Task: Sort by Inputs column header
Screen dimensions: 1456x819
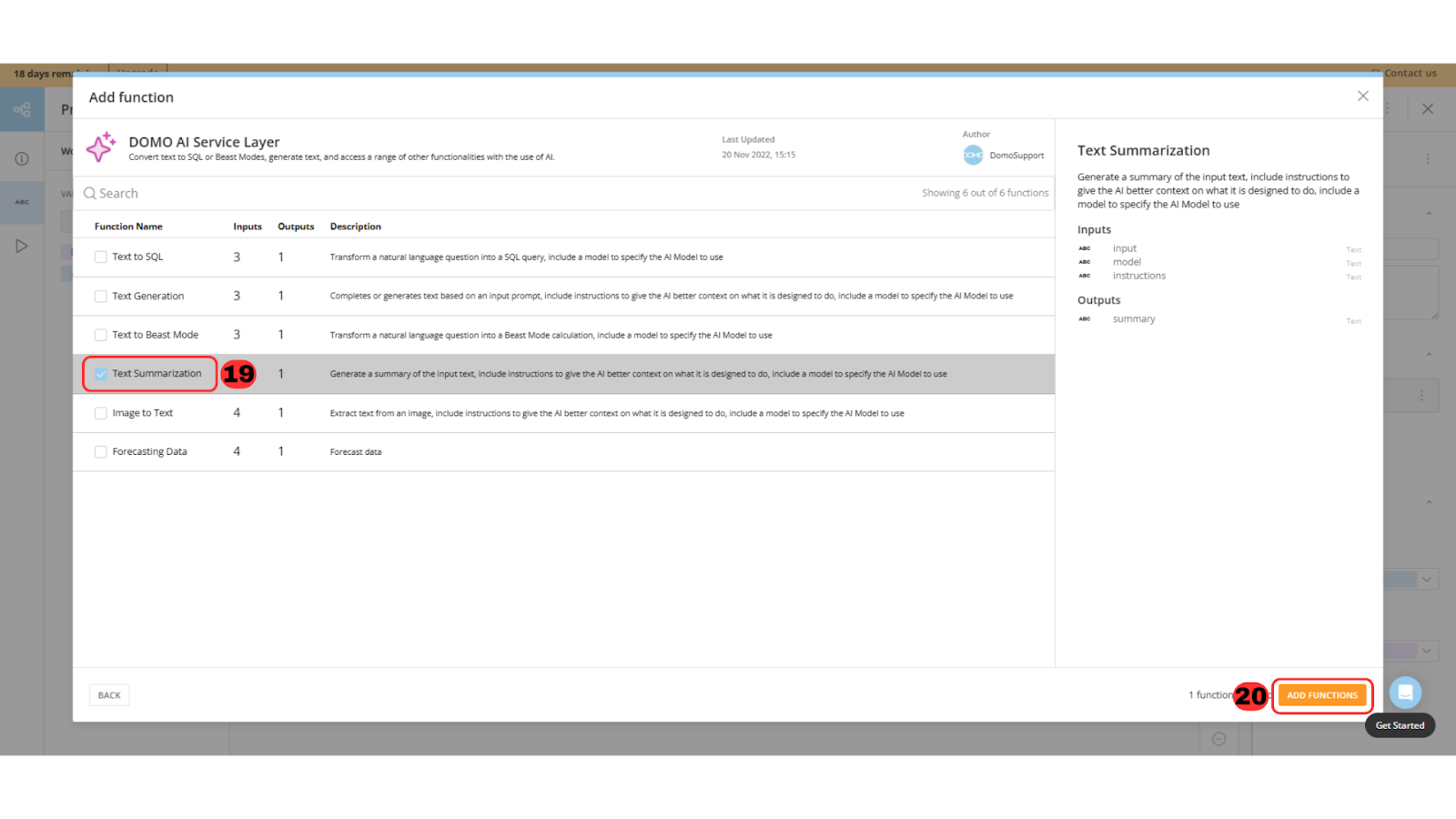Action: pos(248,227)
